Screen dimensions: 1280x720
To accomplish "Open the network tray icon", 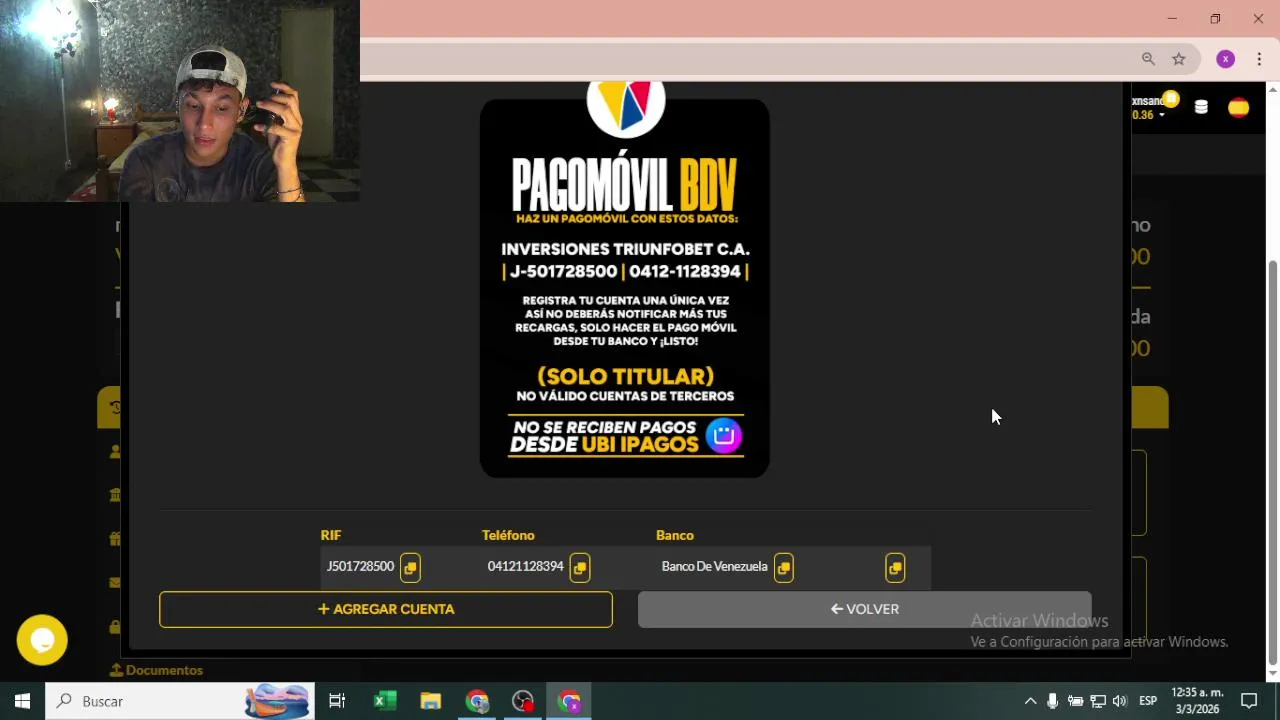I will [x=1098, y=701].
